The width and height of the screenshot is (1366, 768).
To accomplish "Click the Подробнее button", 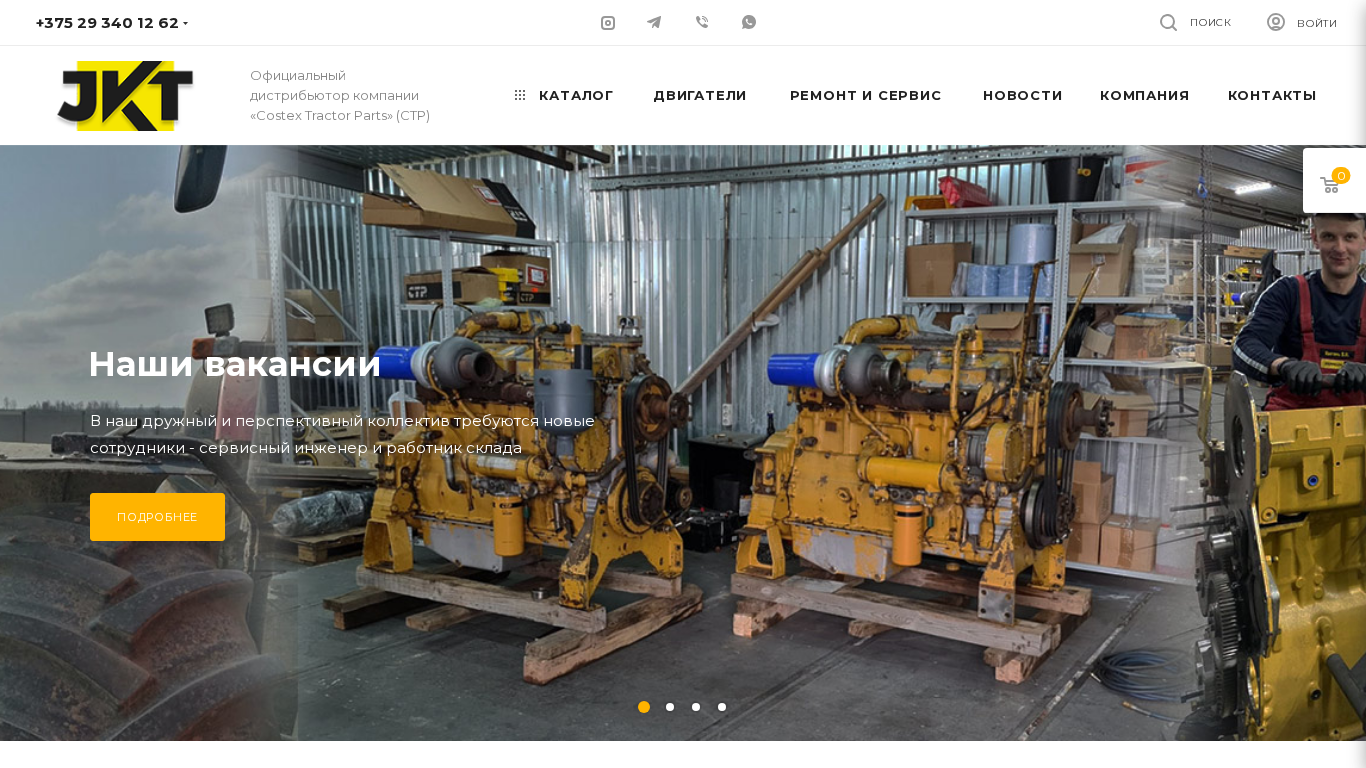I will [157, 517].
